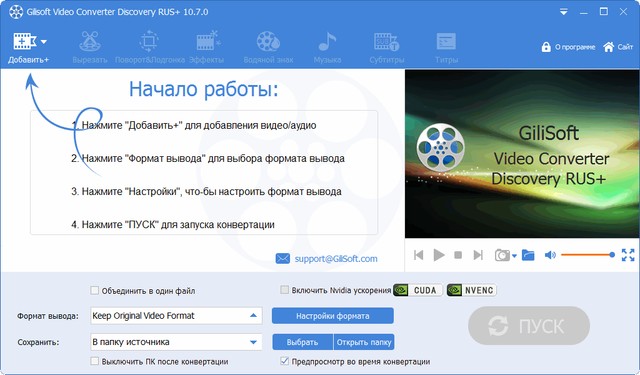Adjust the orange volume slider
The width and height of the screenshot is (640, 375).
tap(588, 255)
